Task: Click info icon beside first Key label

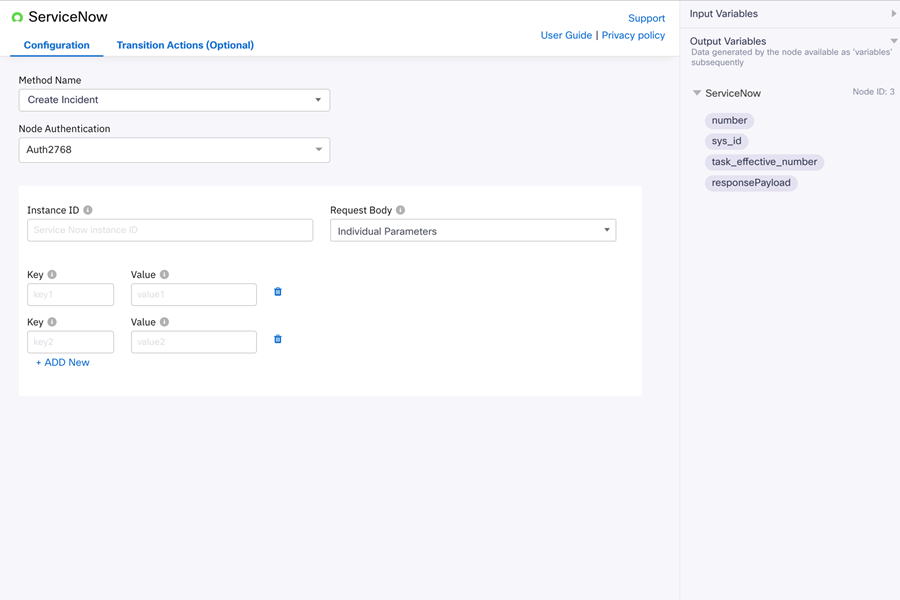Action: point(52,274)
